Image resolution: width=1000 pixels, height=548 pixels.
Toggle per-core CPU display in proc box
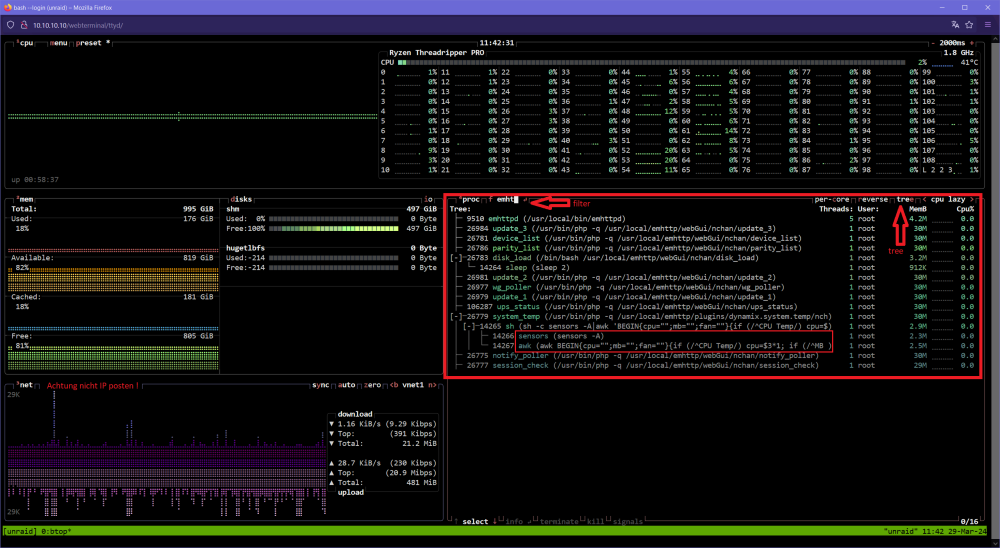click(x=832, y=200)
